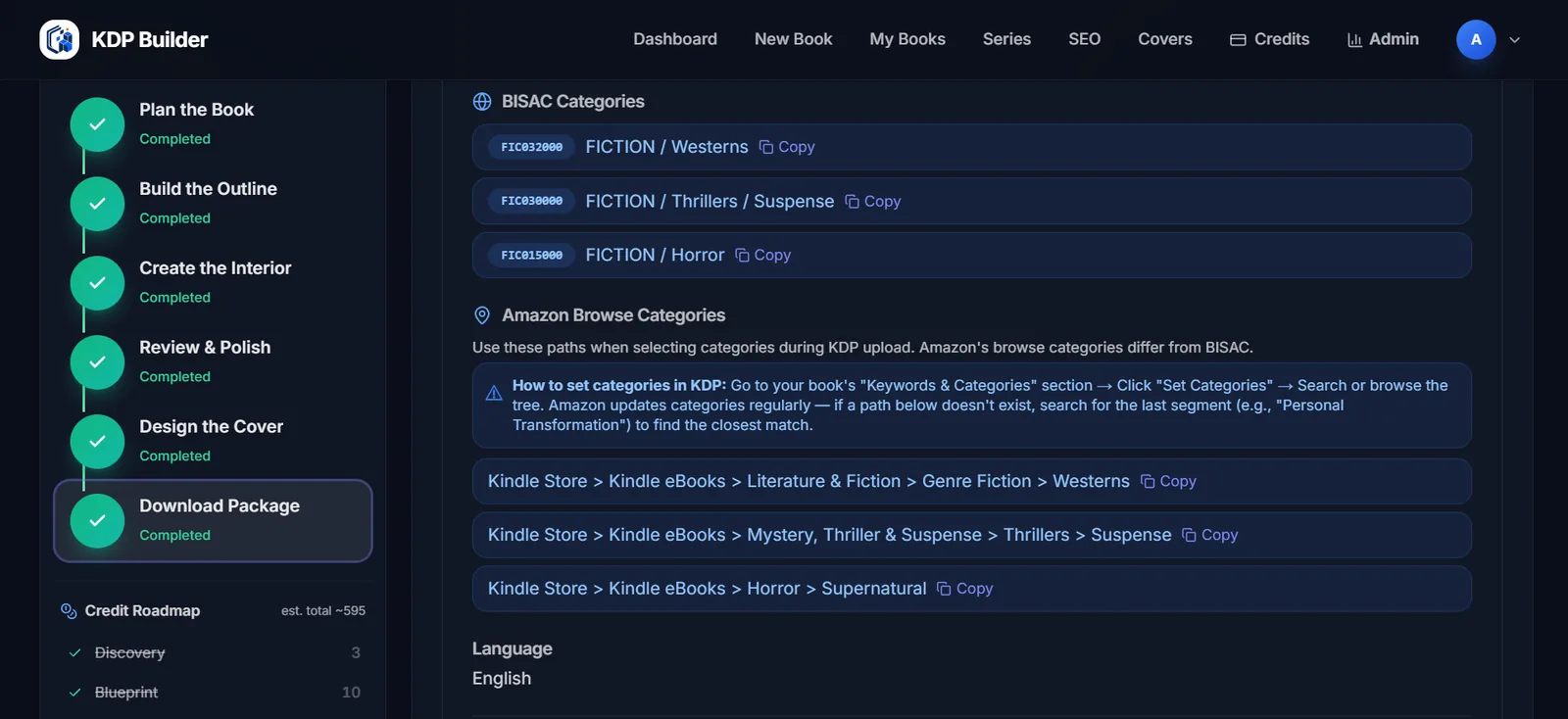Open Credits from the top navigation
The image size is (1568, 719).
click(1270, 39)
